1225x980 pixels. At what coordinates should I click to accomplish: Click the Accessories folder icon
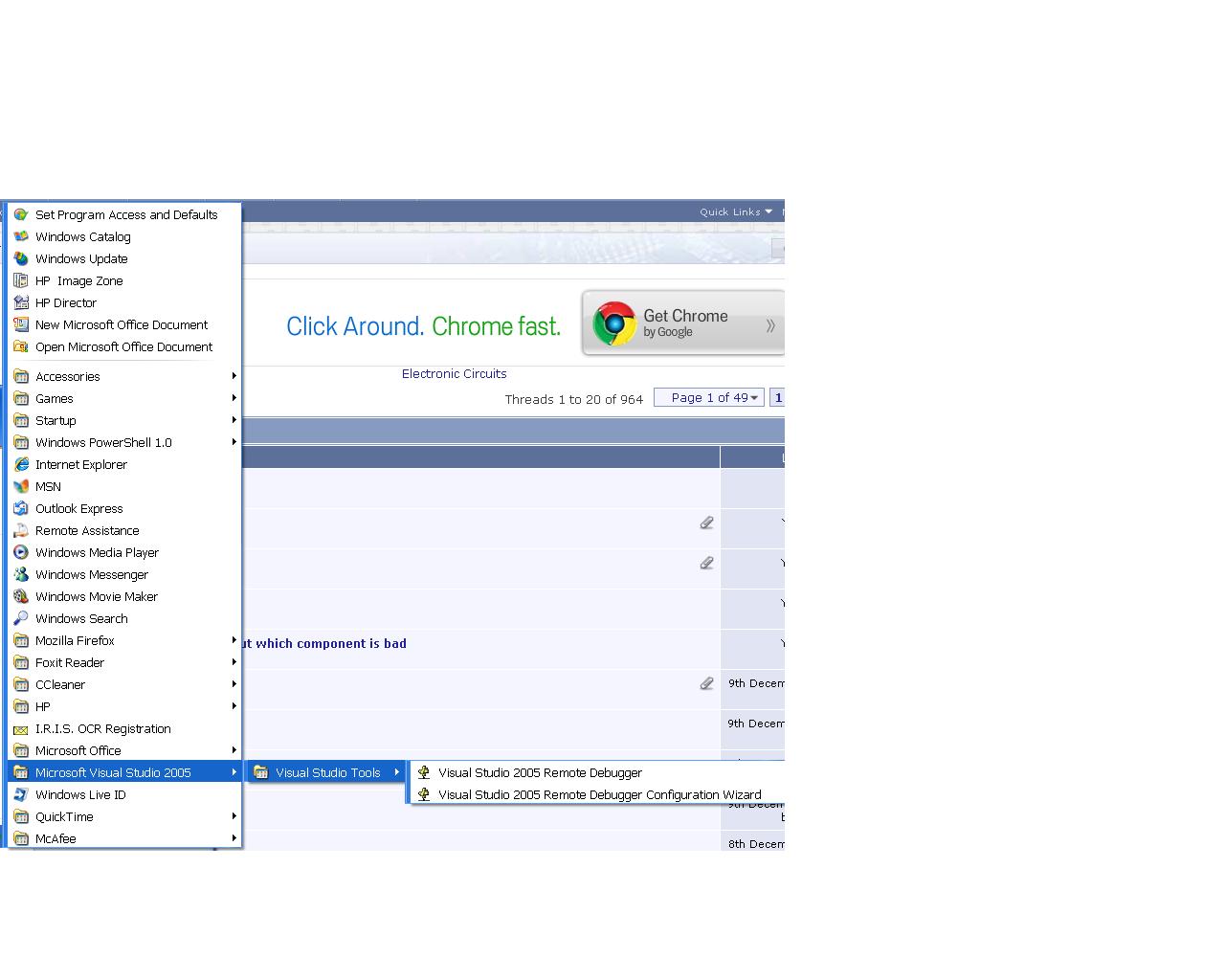21,376
